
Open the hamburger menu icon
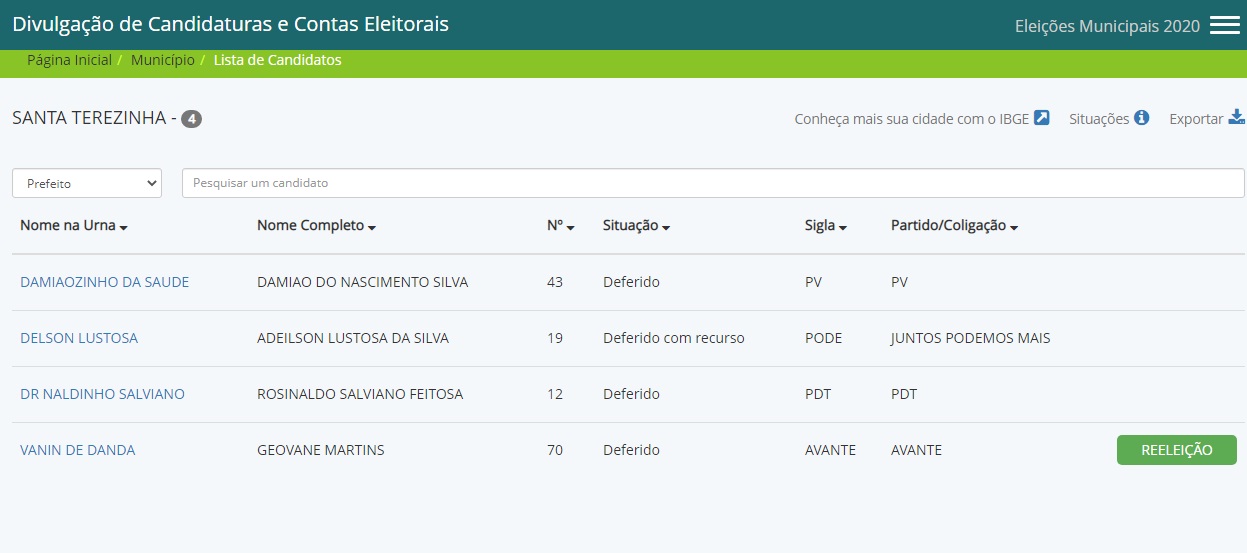(1224, 26)
